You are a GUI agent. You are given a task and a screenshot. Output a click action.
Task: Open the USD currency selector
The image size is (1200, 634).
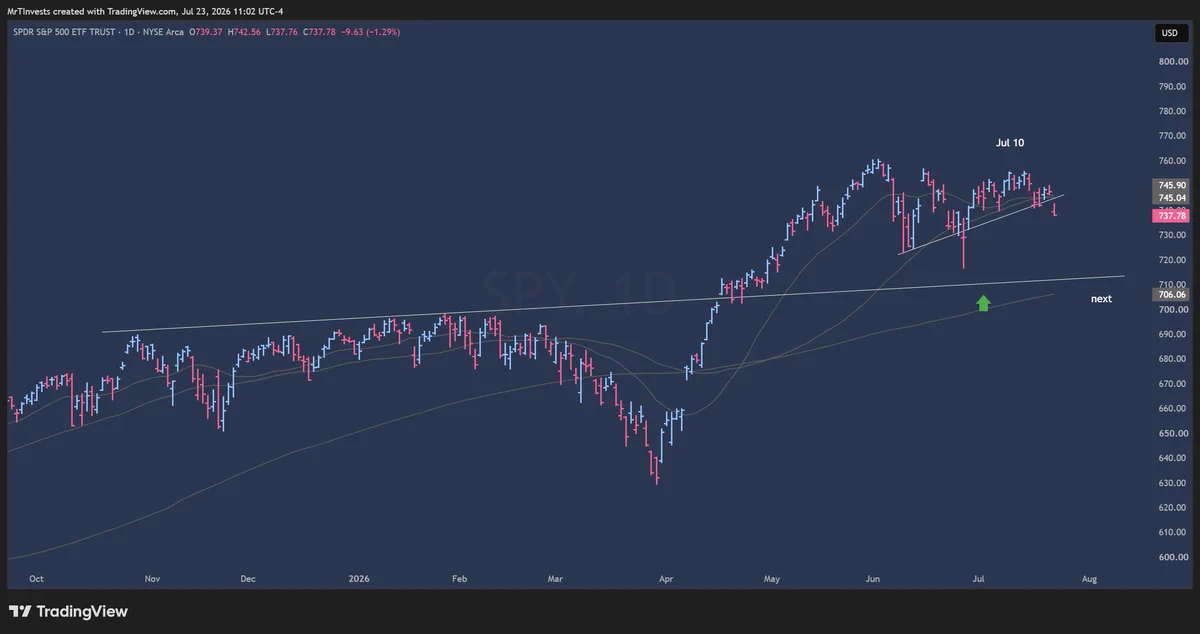[x=1169, y=33]
